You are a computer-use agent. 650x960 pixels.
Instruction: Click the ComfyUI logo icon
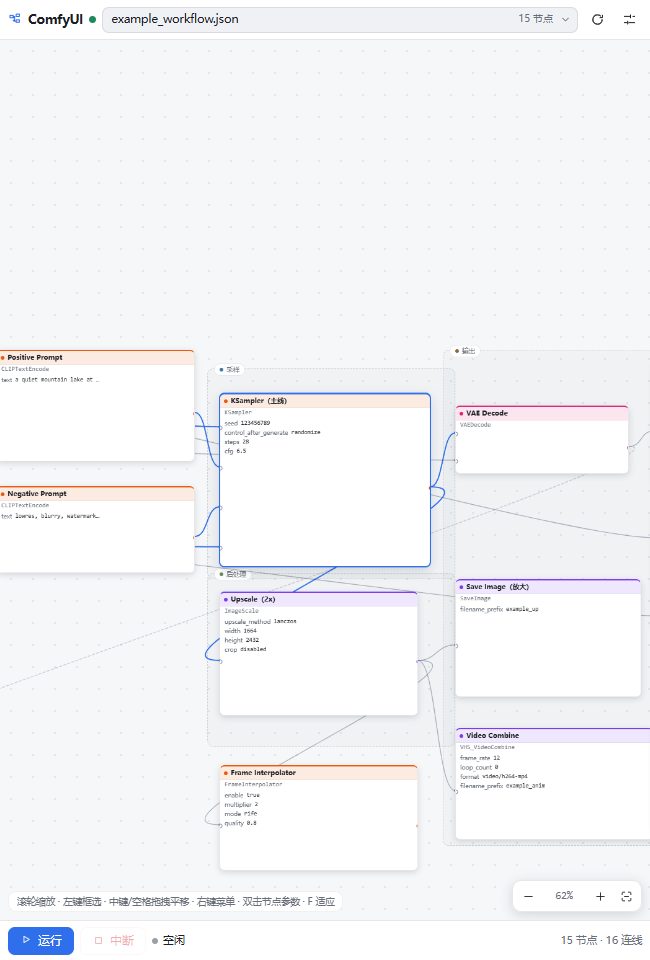click(15, 19)
